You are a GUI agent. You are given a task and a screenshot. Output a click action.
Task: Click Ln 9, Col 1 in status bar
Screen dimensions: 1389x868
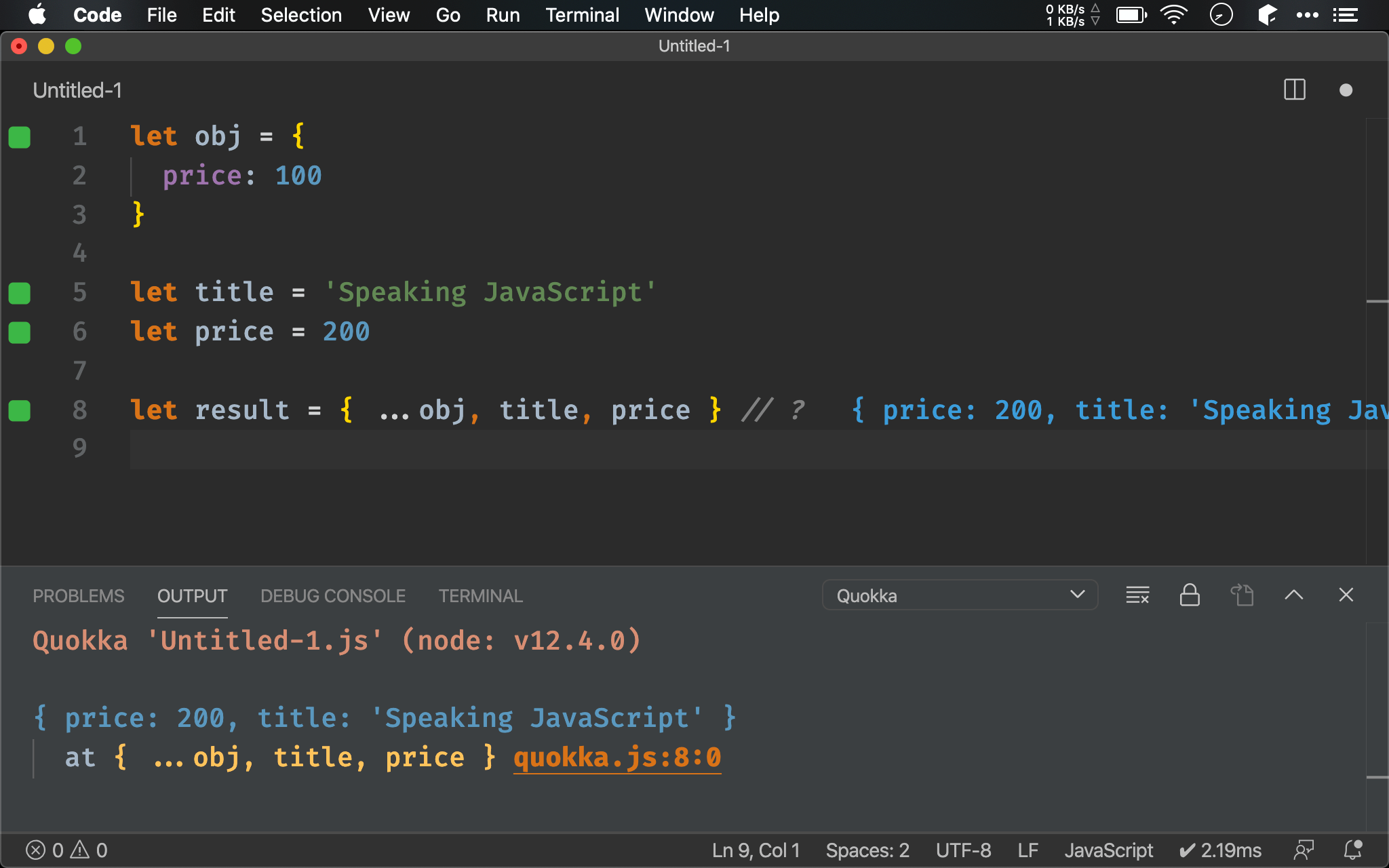[756, 850]
